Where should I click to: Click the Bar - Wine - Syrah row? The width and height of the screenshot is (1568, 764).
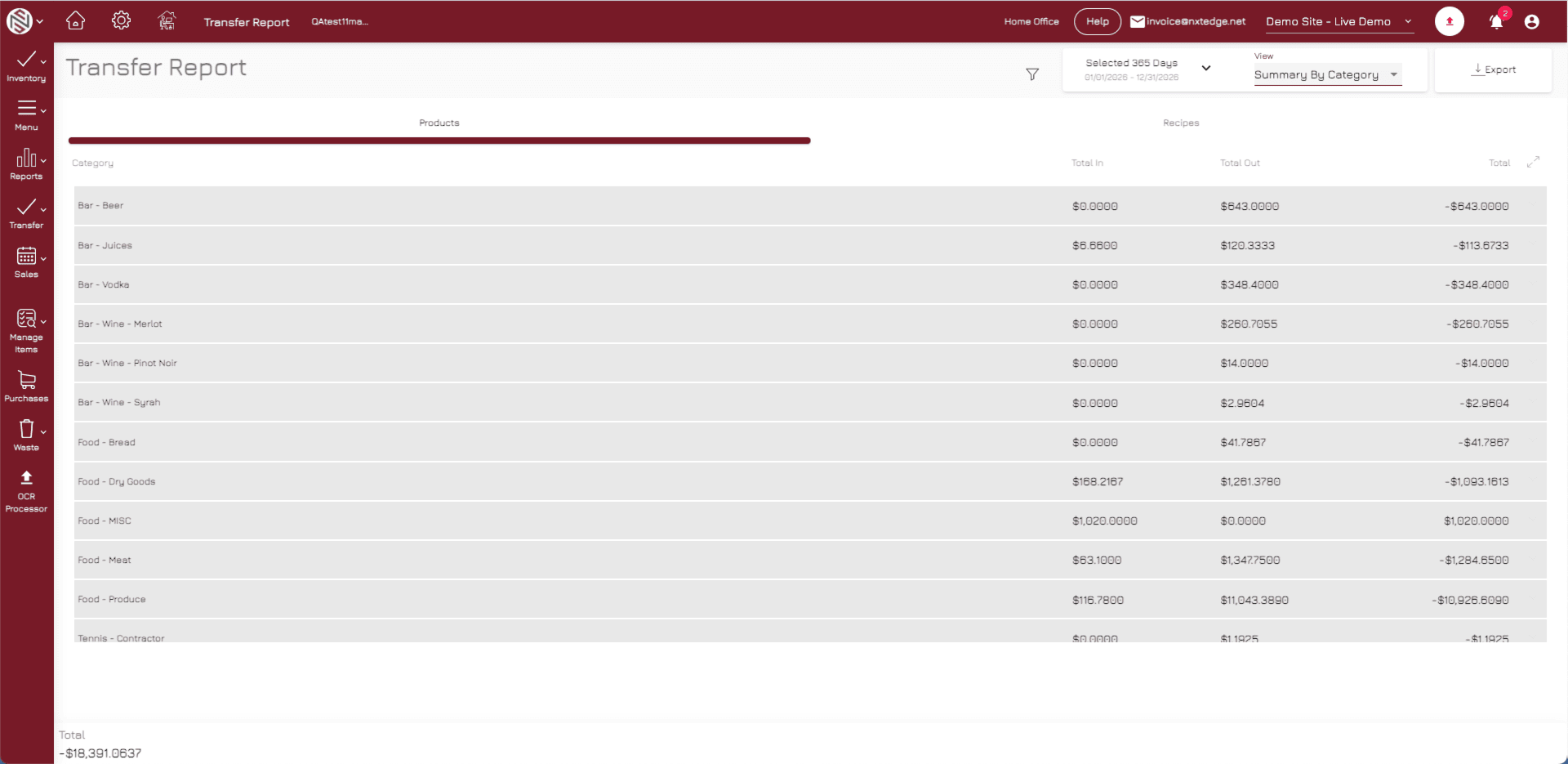(810, 403)
